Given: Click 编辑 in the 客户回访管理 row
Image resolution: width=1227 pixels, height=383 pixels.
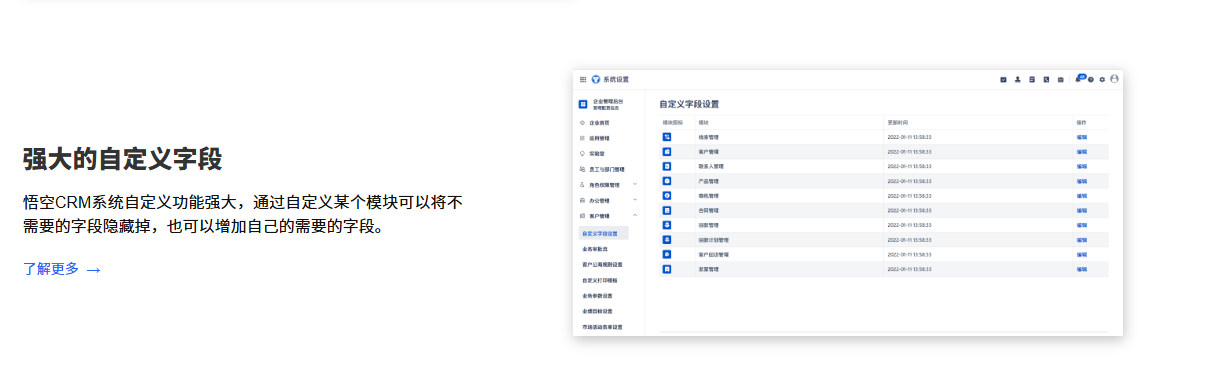Looking at the screenshot, I should point(1082,254).
